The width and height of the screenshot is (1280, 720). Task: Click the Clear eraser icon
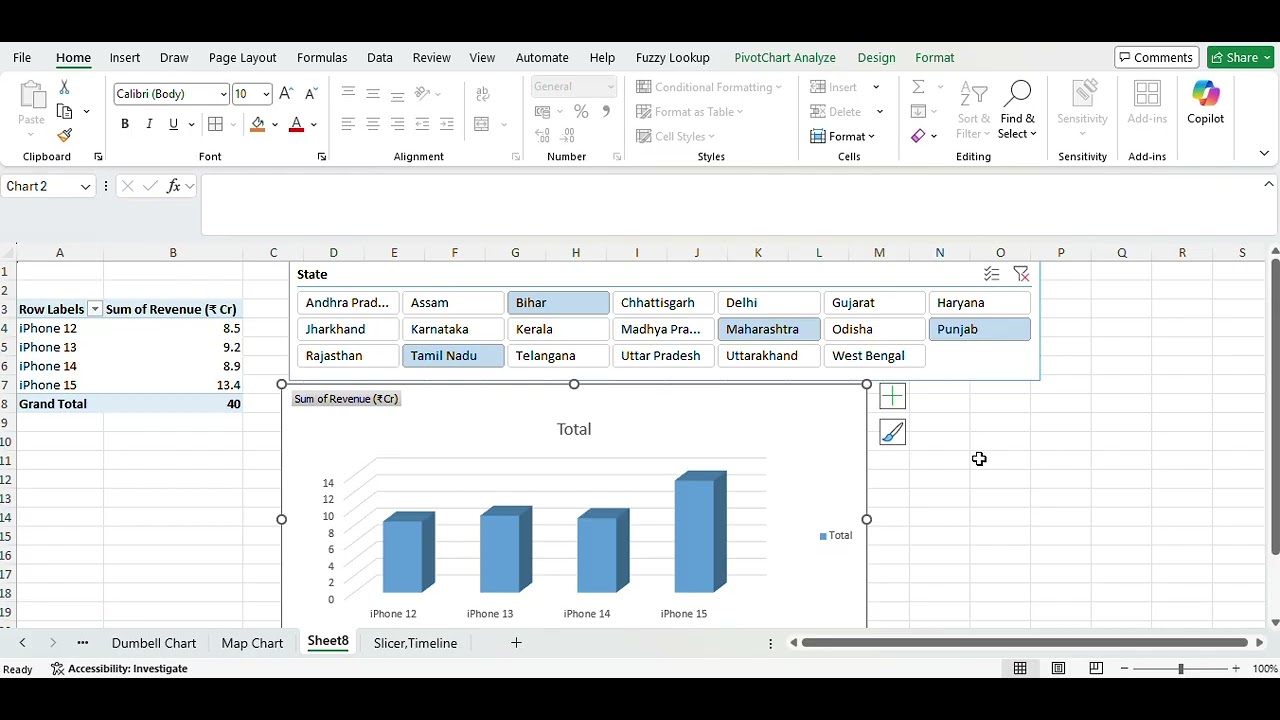[x=918, y=136]
